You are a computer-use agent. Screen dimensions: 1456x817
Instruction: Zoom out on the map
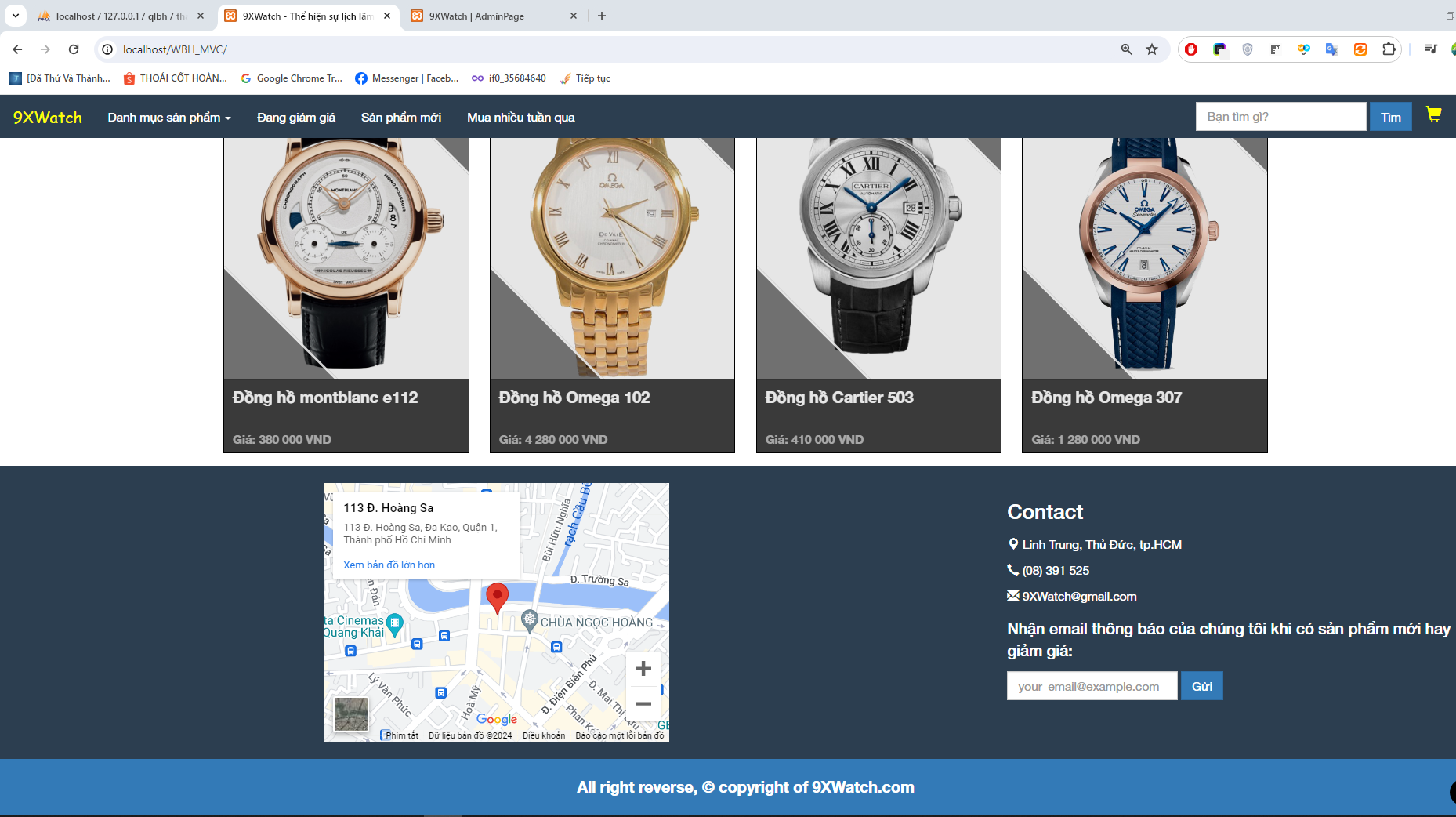[x=643, y=704]
